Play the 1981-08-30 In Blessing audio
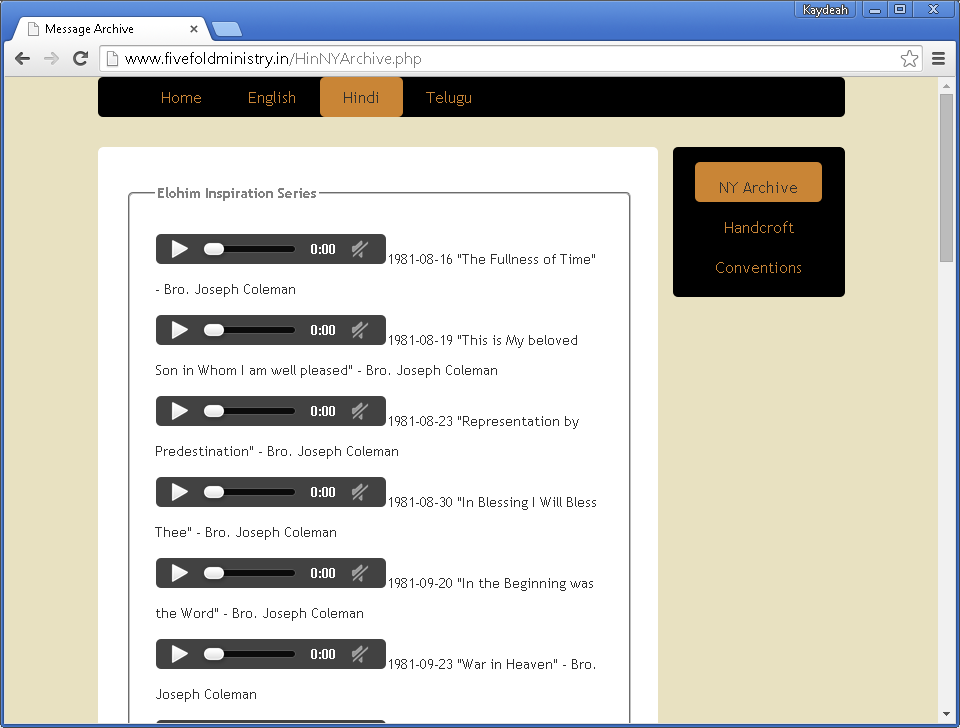This screenshot has width=960, height=728. tap(179, 492)
